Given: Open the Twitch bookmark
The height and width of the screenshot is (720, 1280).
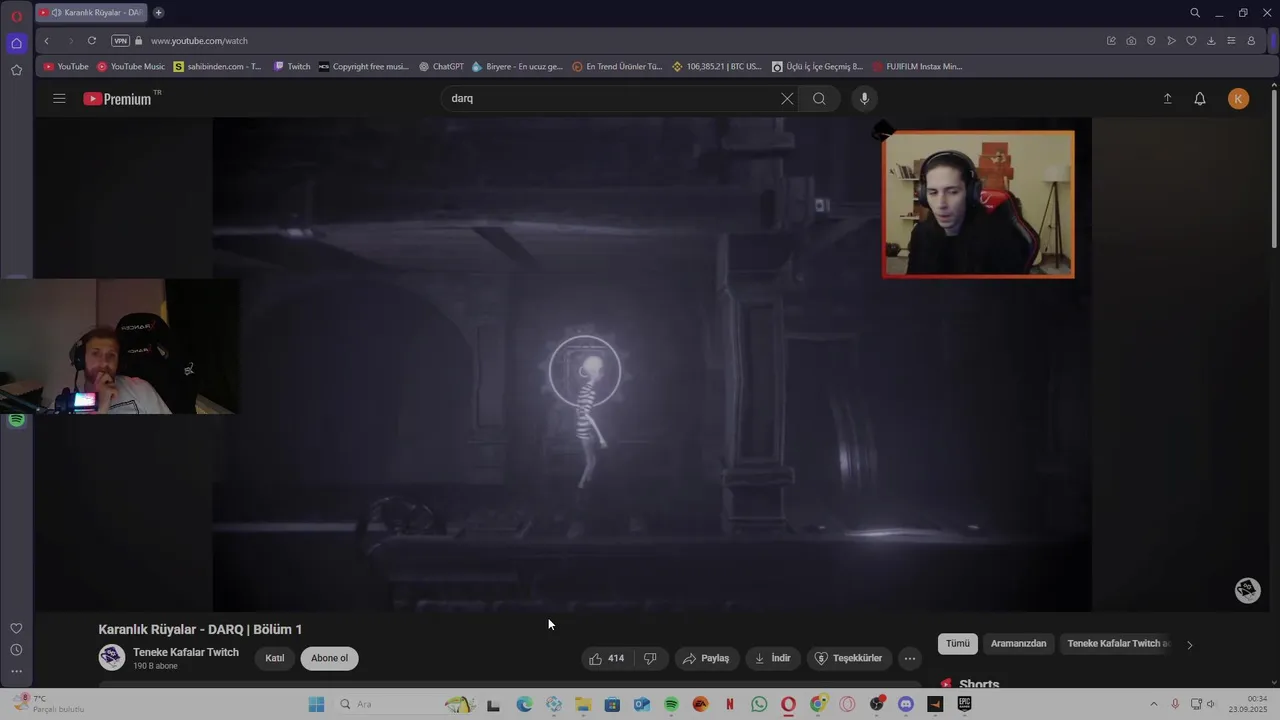Looking at the screenshot, I should pos(292,67).
